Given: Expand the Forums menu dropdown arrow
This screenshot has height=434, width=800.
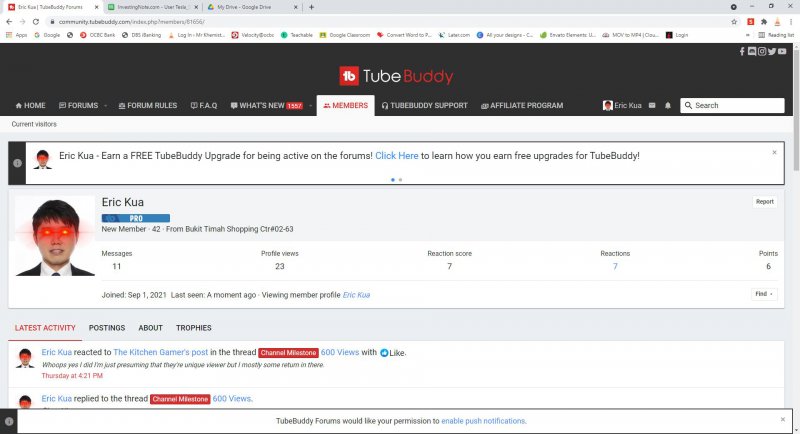Looking at the screenshot, I should tap(104, 106).
